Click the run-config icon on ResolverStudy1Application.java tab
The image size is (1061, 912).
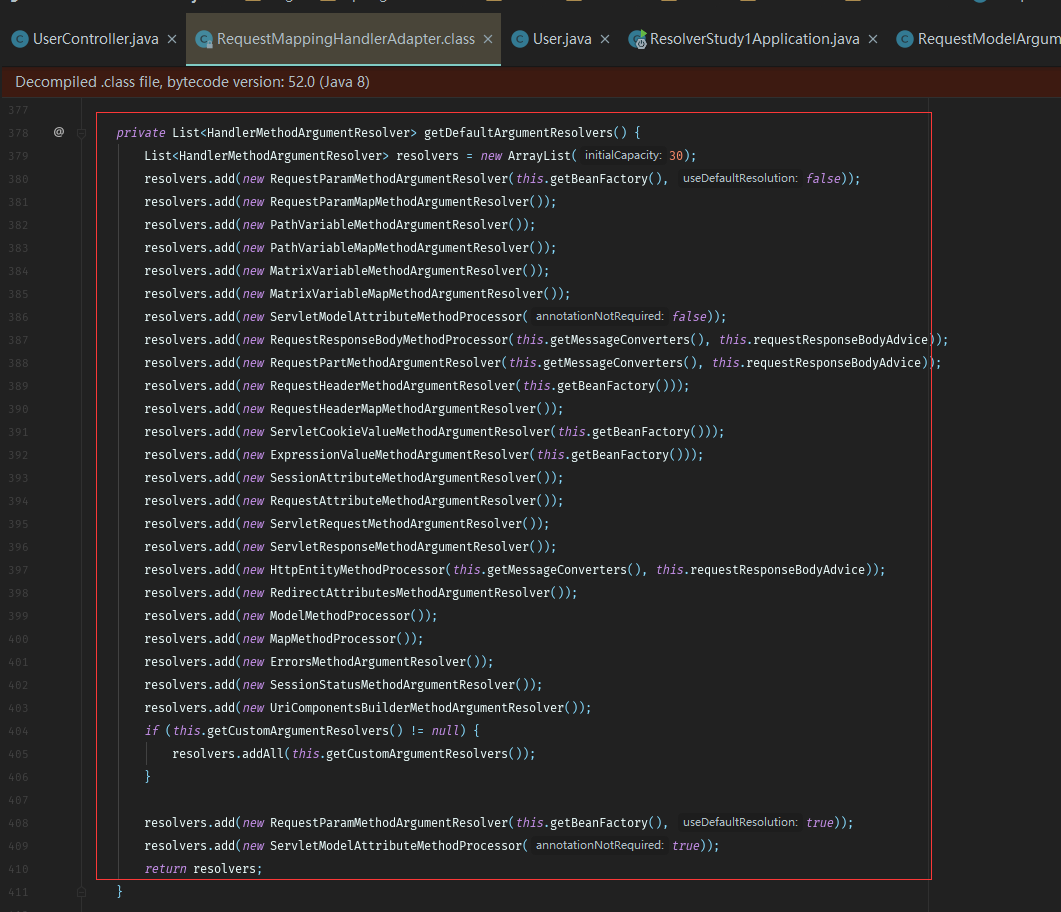tap(637, 39)
